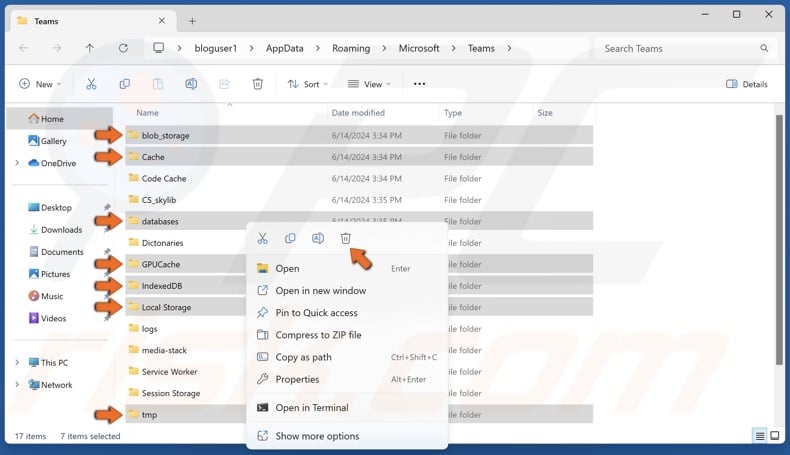Open the Desktop folder in the sidebar

point(50,208)
